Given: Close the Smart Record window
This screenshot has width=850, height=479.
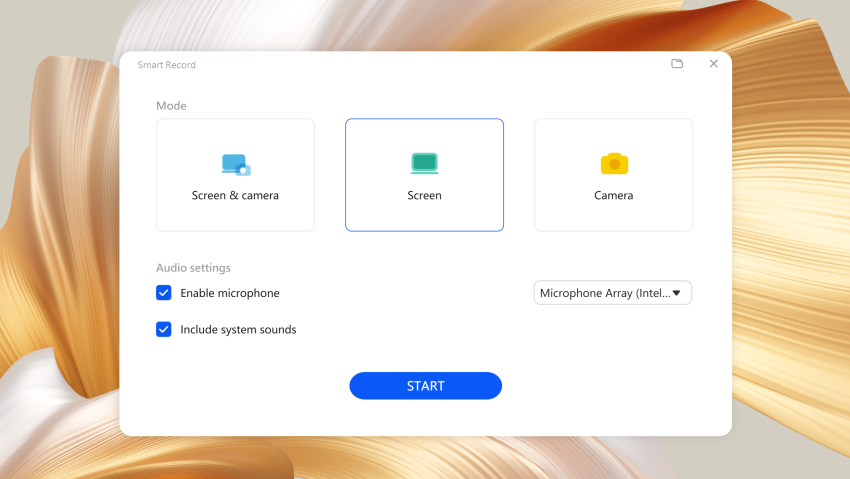Looking at the screenshot, I should [x=713, y=63].
